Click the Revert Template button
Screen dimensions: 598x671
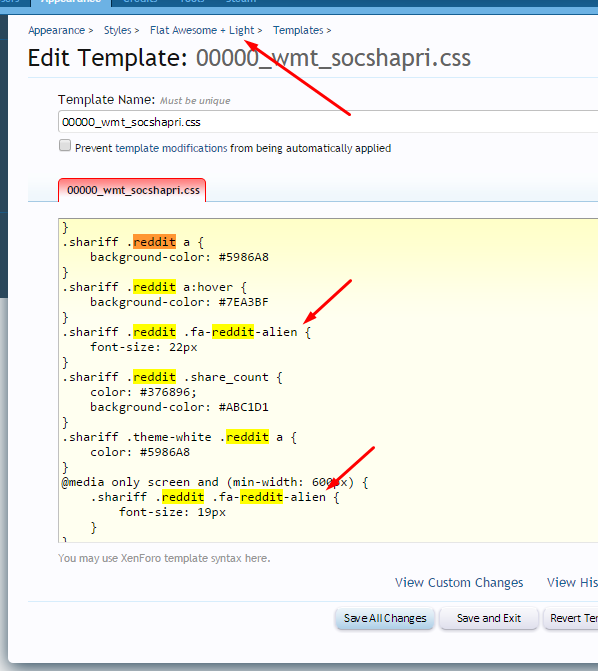point(571,618)
